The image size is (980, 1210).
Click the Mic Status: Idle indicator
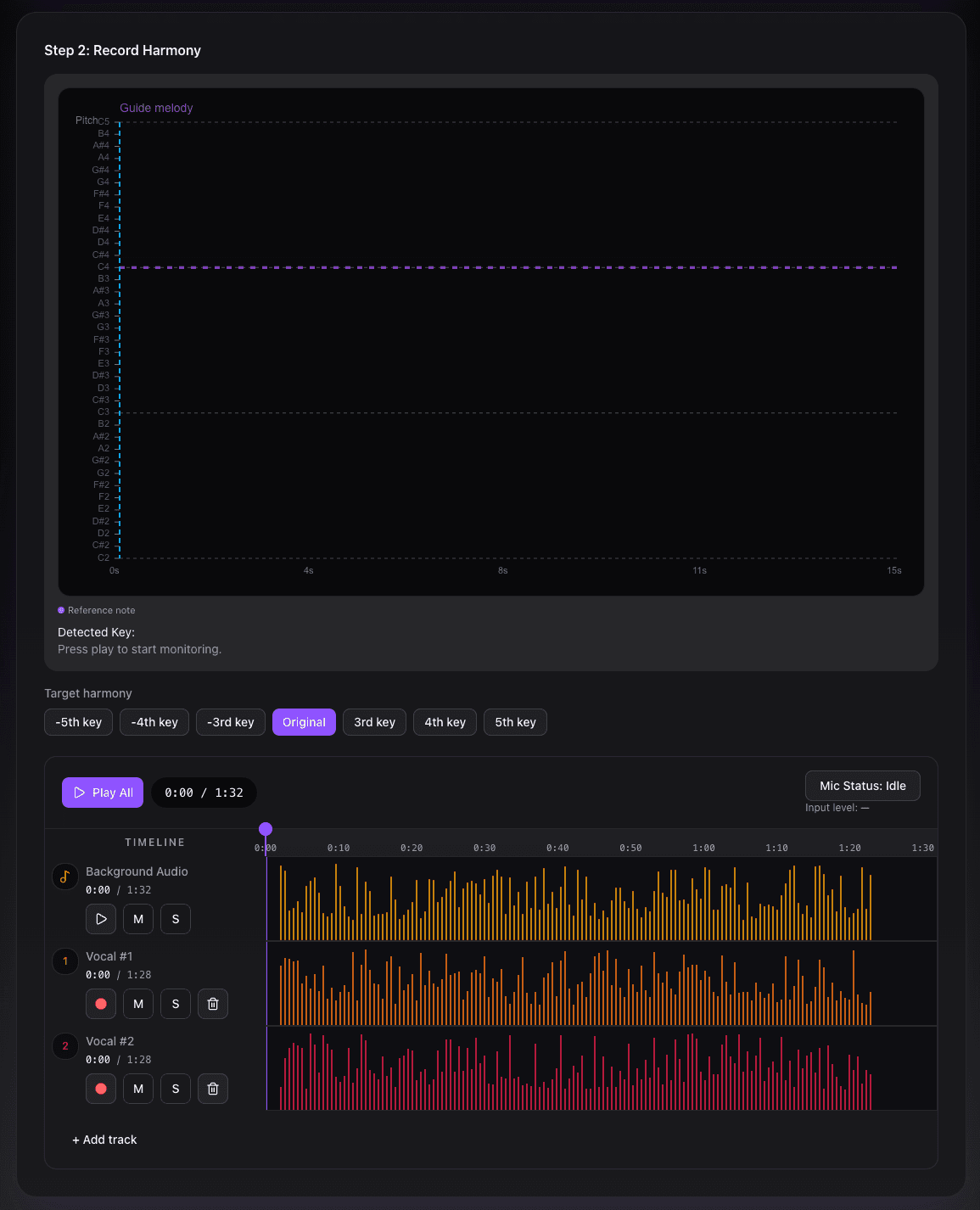862,785
